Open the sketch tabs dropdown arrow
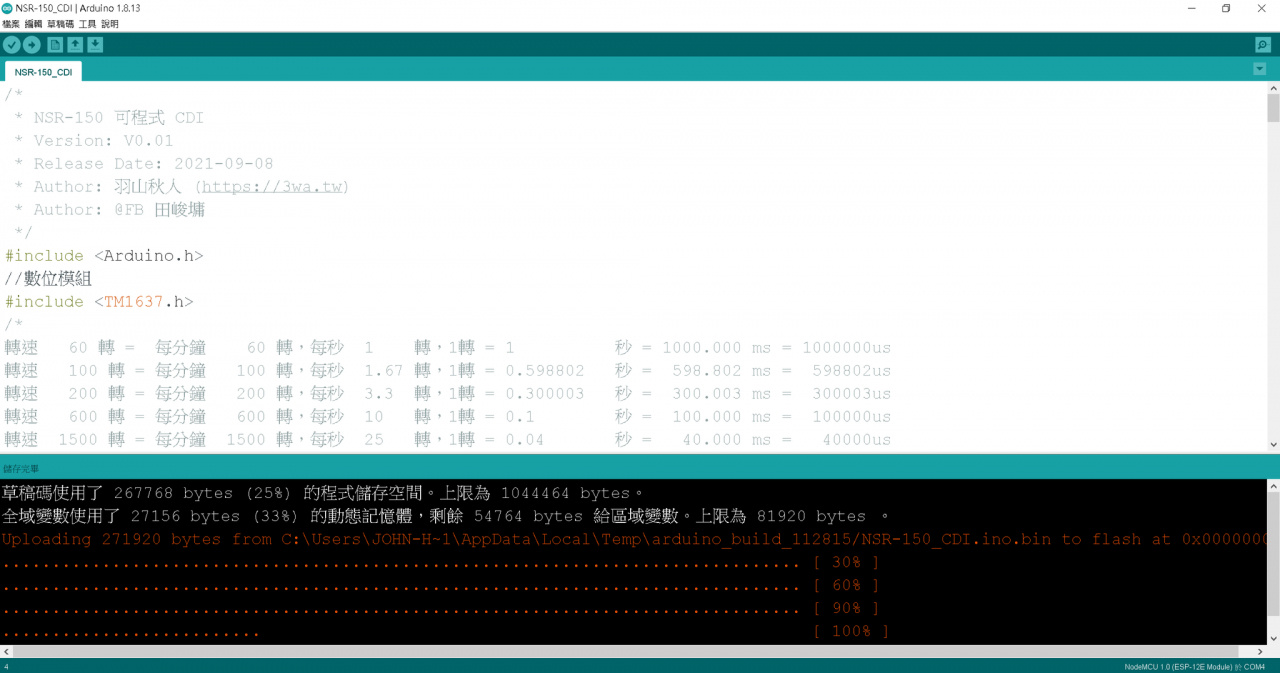 point(1258,68)
